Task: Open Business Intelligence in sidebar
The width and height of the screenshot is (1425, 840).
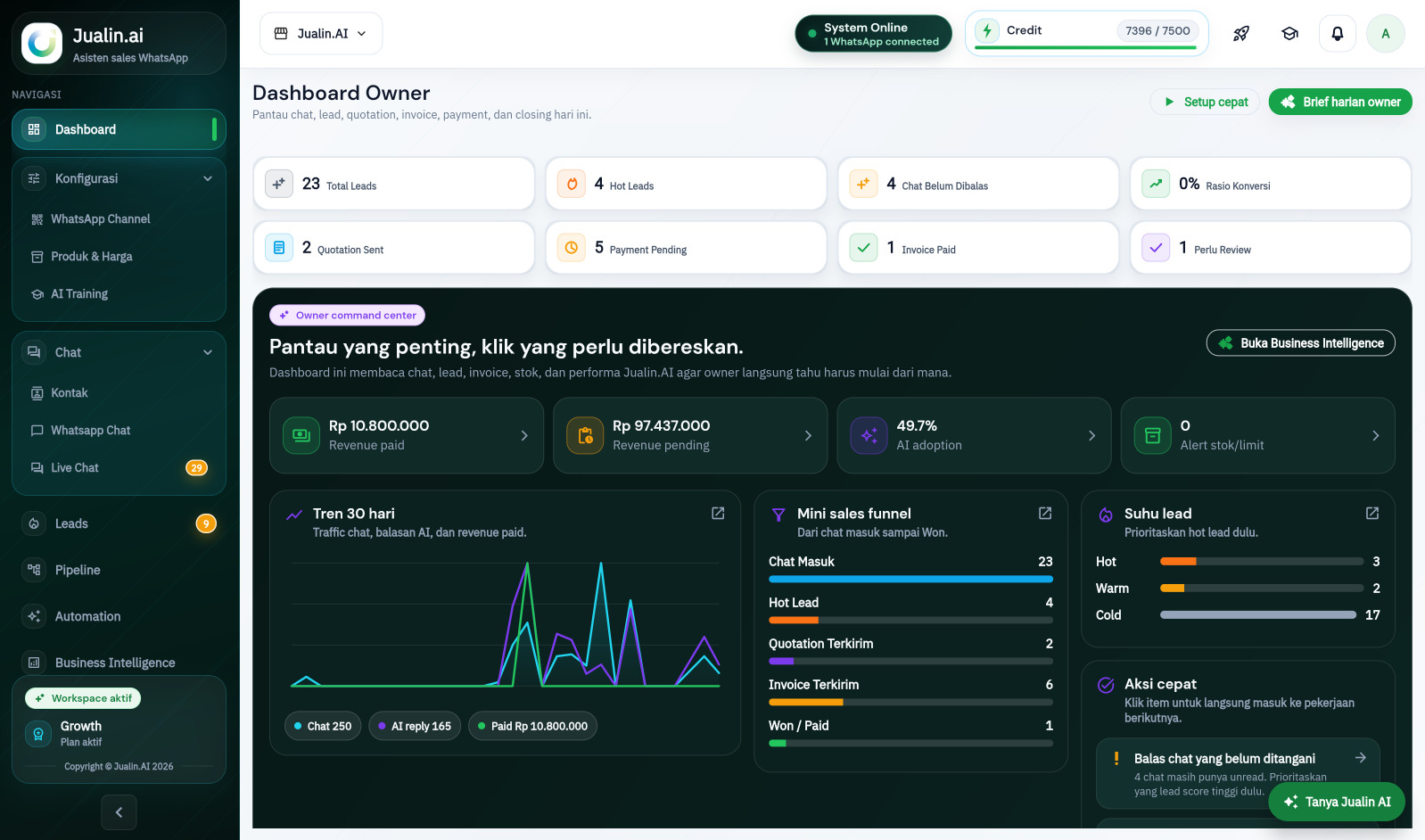Action: (119, 663)
